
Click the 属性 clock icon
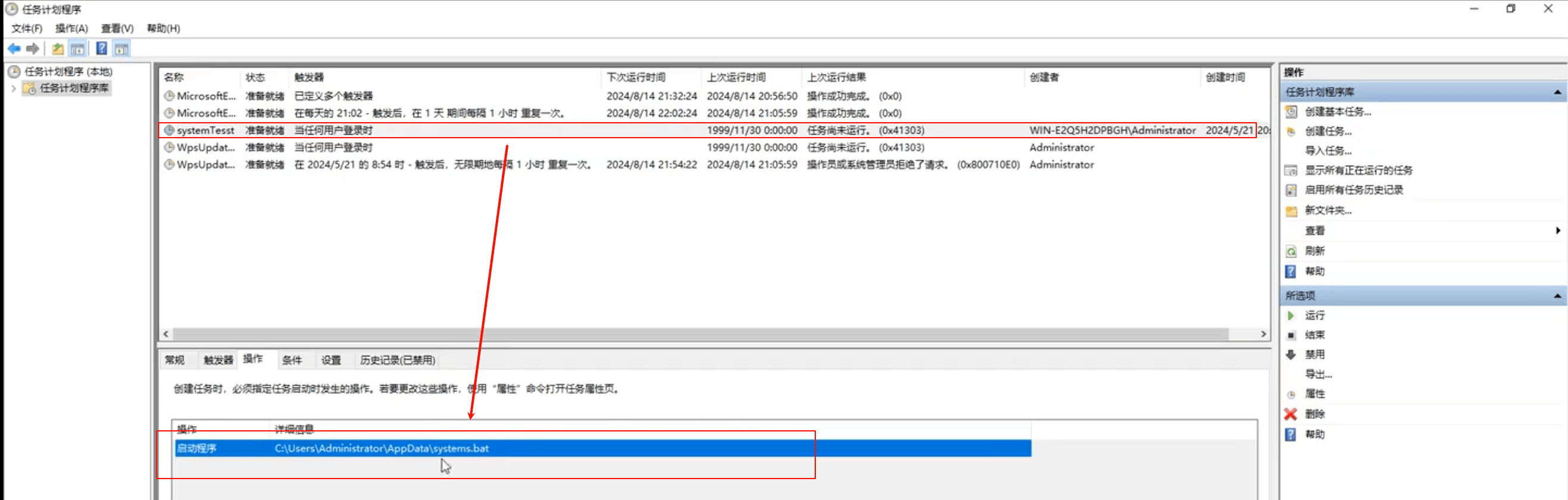coord(1291,394)
